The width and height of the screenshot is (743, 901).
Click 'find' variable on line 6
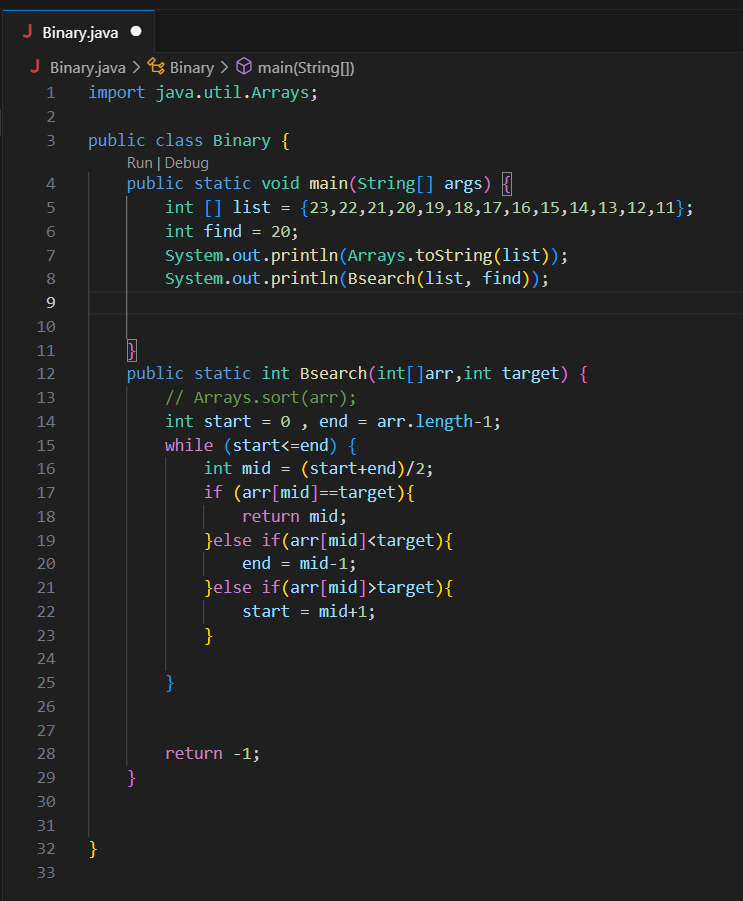click(x=222, y=231)
